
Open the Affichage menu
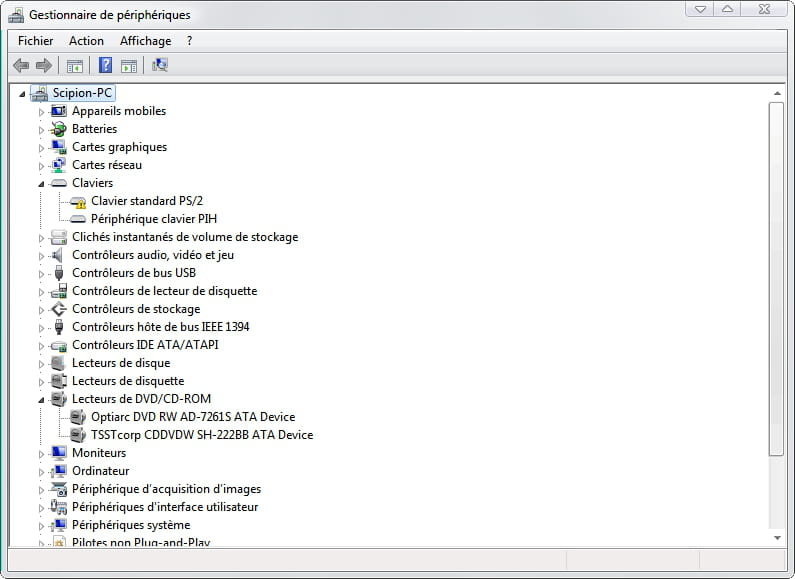145,41
